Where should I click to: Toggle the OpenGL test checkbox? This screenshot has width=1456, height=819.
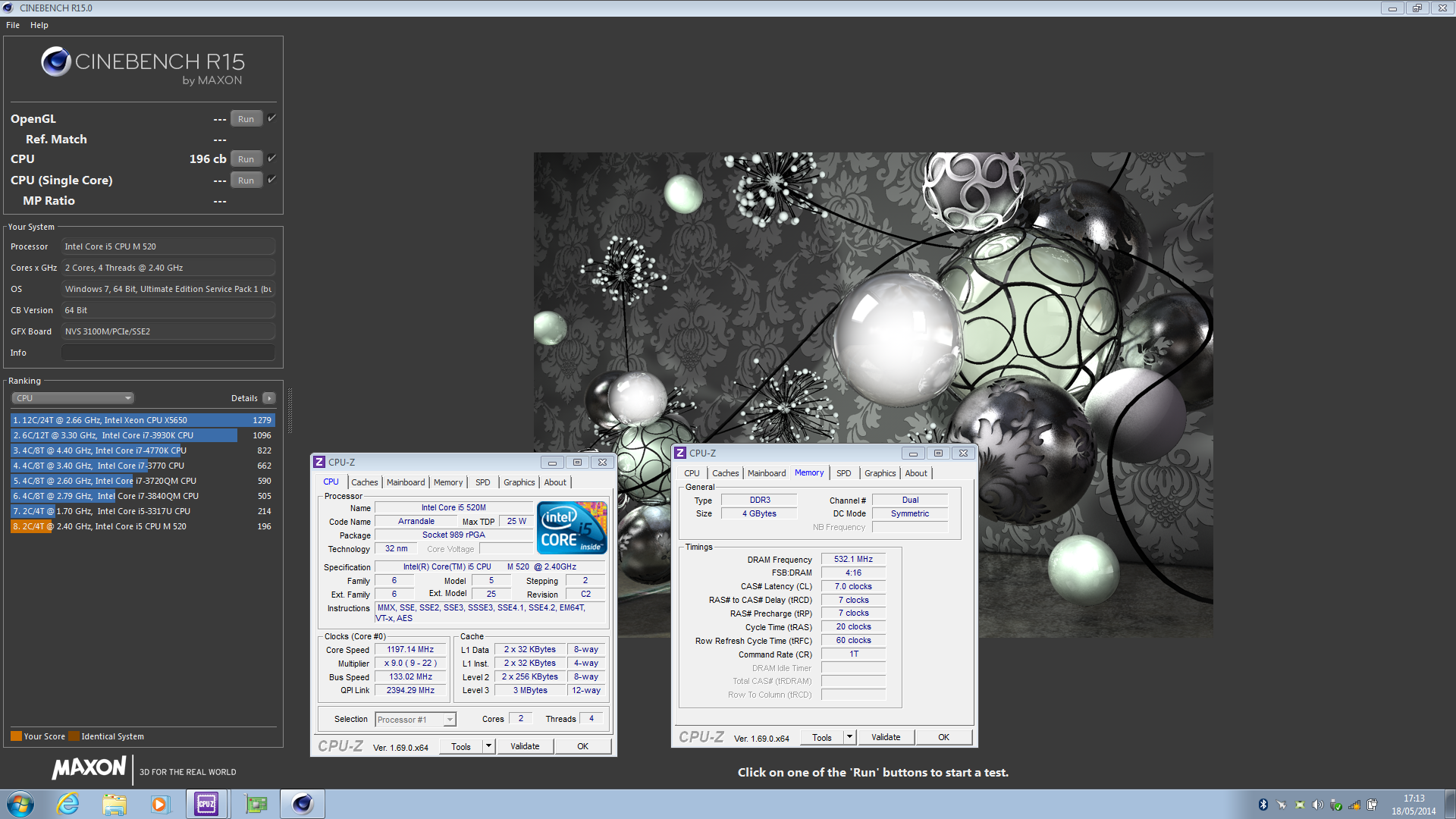coord(271,118)
